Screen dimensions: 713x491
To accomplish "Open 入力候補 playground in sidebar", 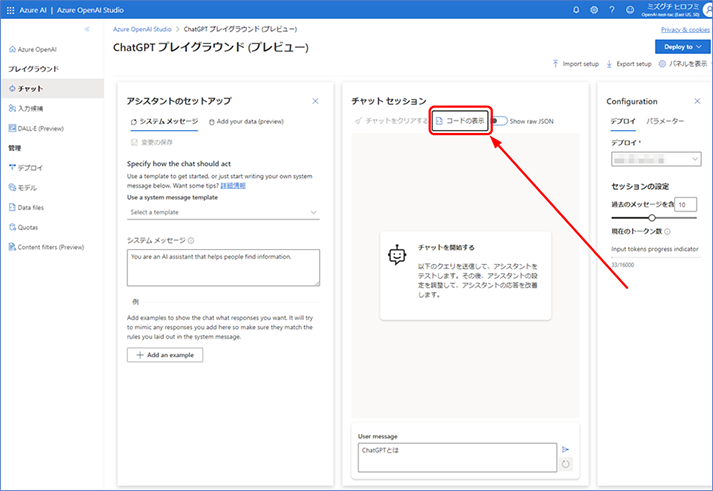I will pos(26,108).
